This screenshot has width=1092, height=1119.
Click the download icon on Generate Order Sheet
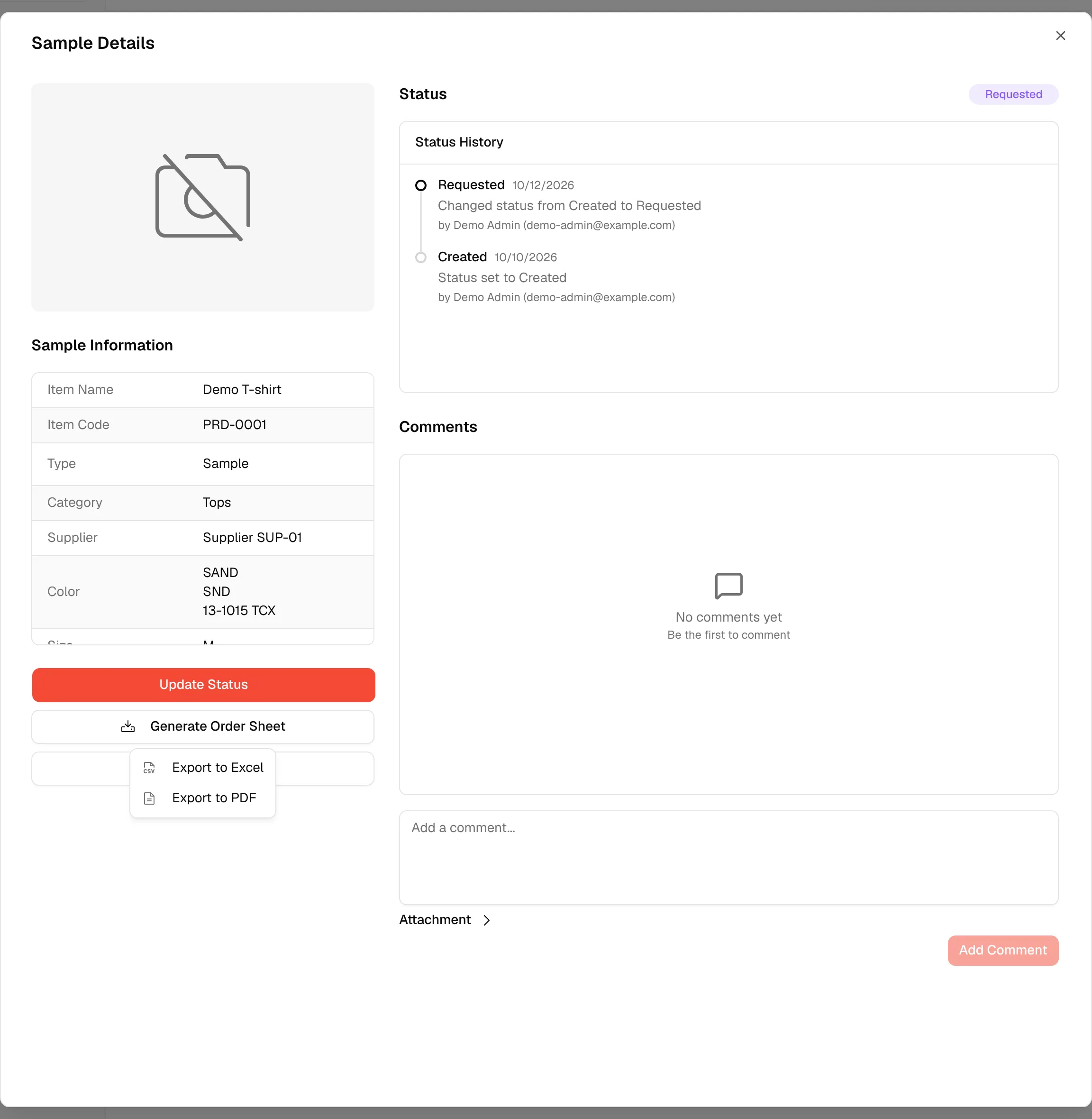128,726
